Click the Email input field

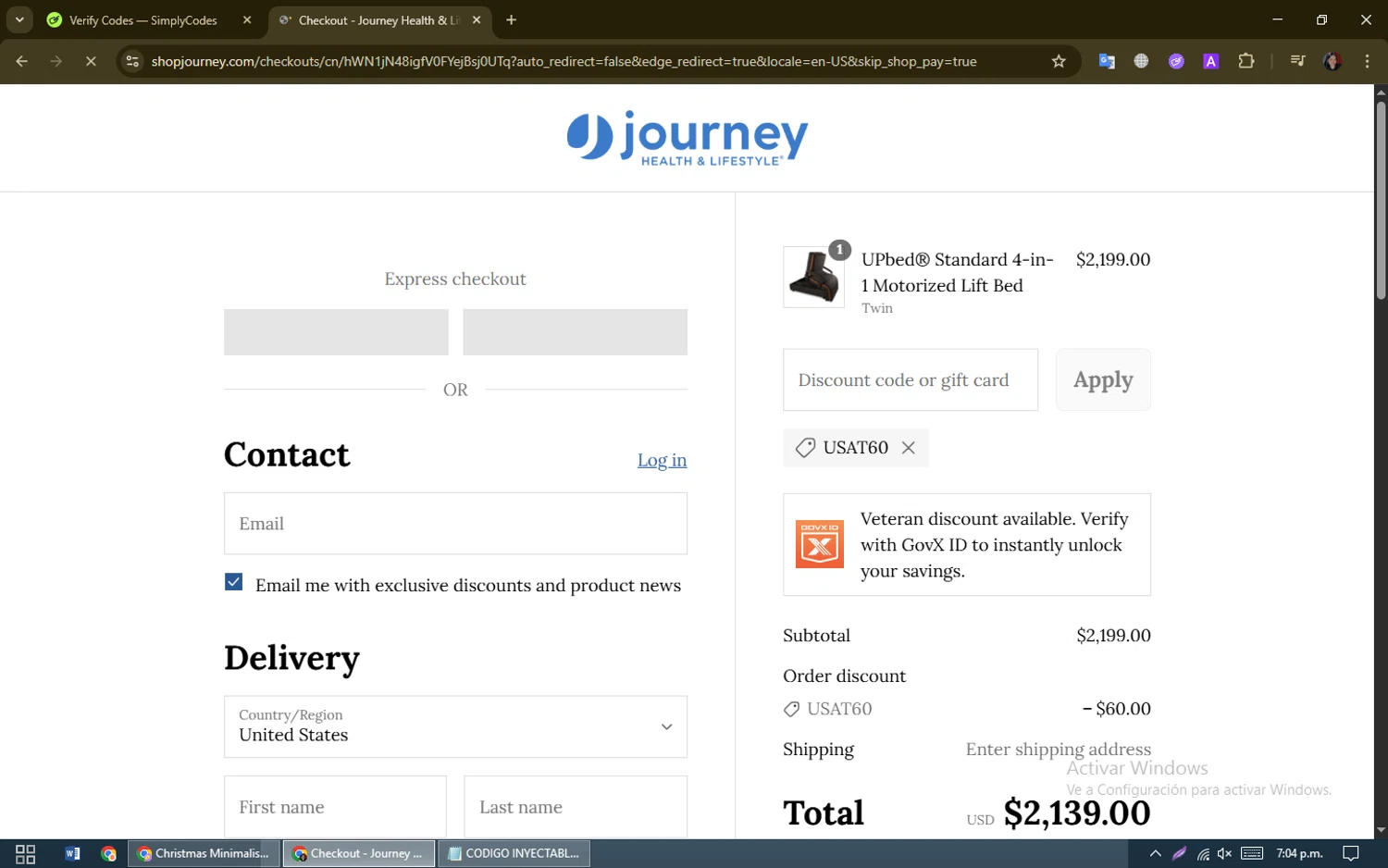455,524
